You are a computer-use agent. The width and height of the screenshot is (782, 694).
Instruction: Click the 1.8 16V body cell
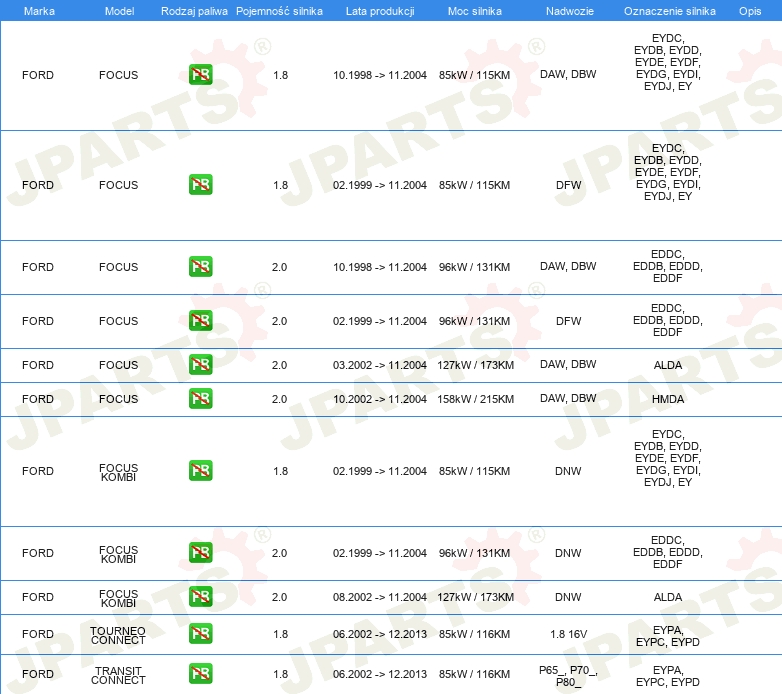click(569, 634)
